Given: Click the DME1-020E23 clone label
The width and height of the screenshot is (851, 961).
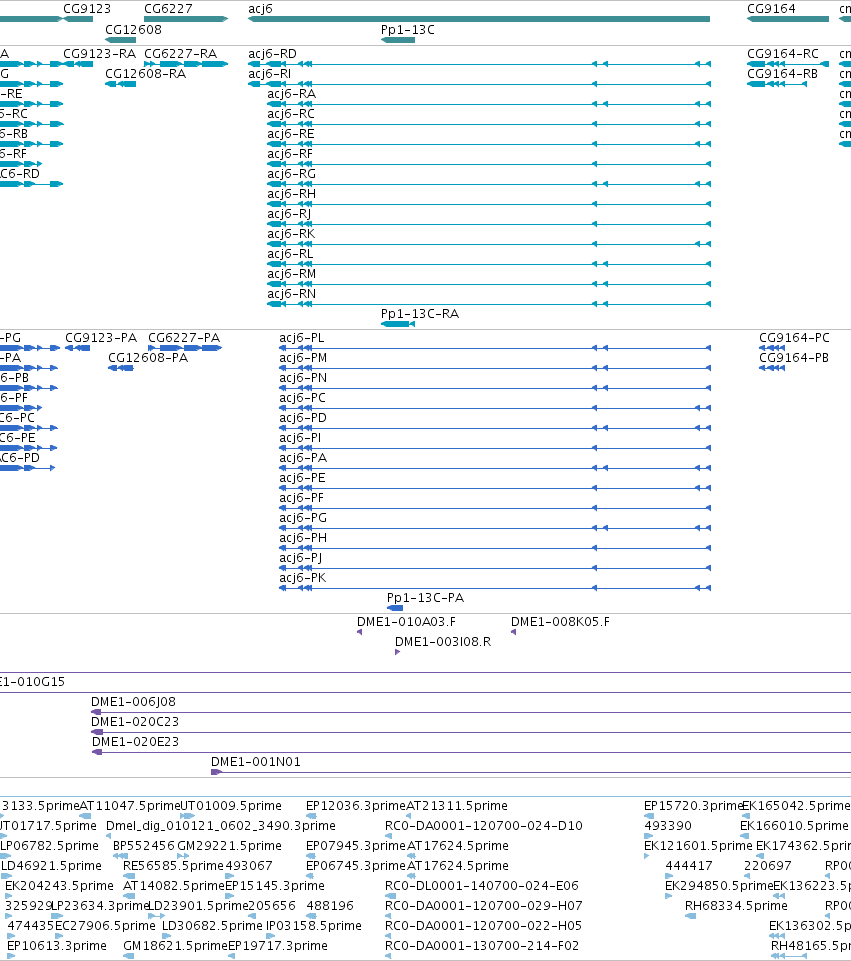Looking at the screenshot, I should coord(135,742).
